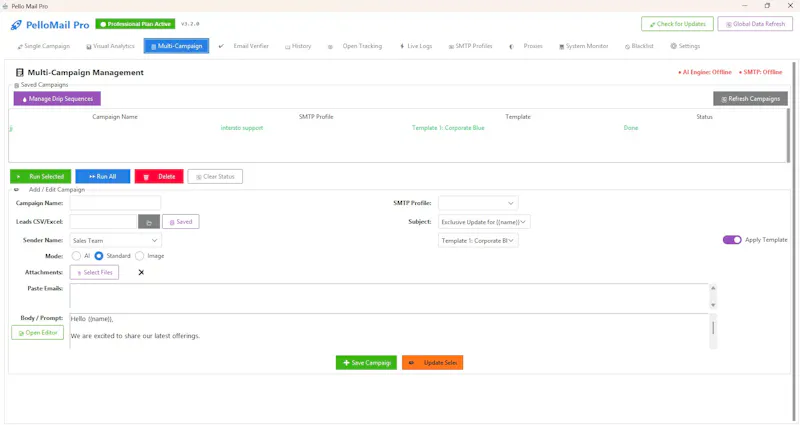Delete the selected campaign

pyautogui.click(x=159, y=177)
